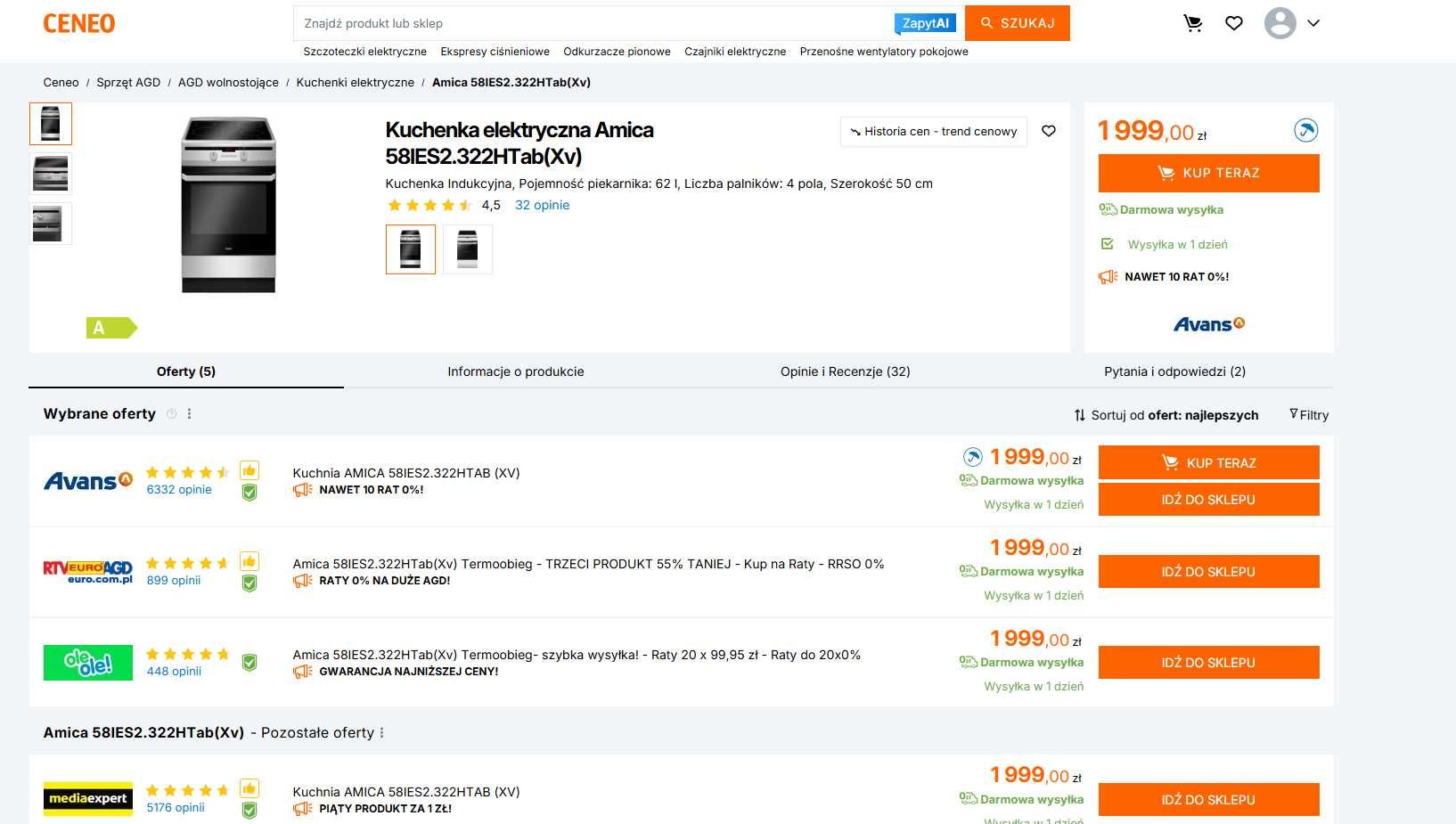Open RTV Euro AGD offer title link
This screenshot has height=824, width=1456.
588,564
